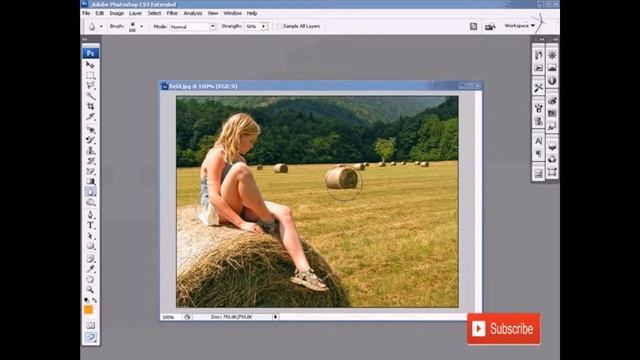
Task: Open the Mode dropdown set to Normal
Action: (192, 27)
